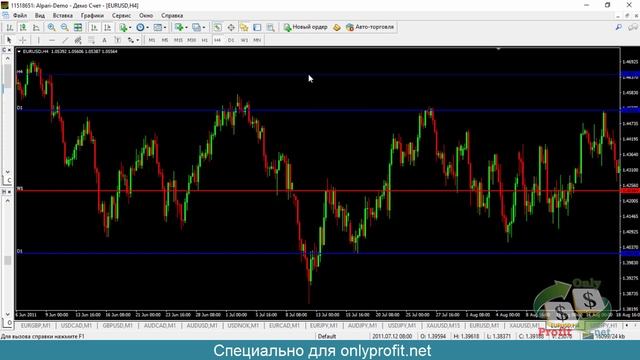This screenshot has height=360, width=640.
Task: Close the Market Watch side panel
Action: point(10,50)
